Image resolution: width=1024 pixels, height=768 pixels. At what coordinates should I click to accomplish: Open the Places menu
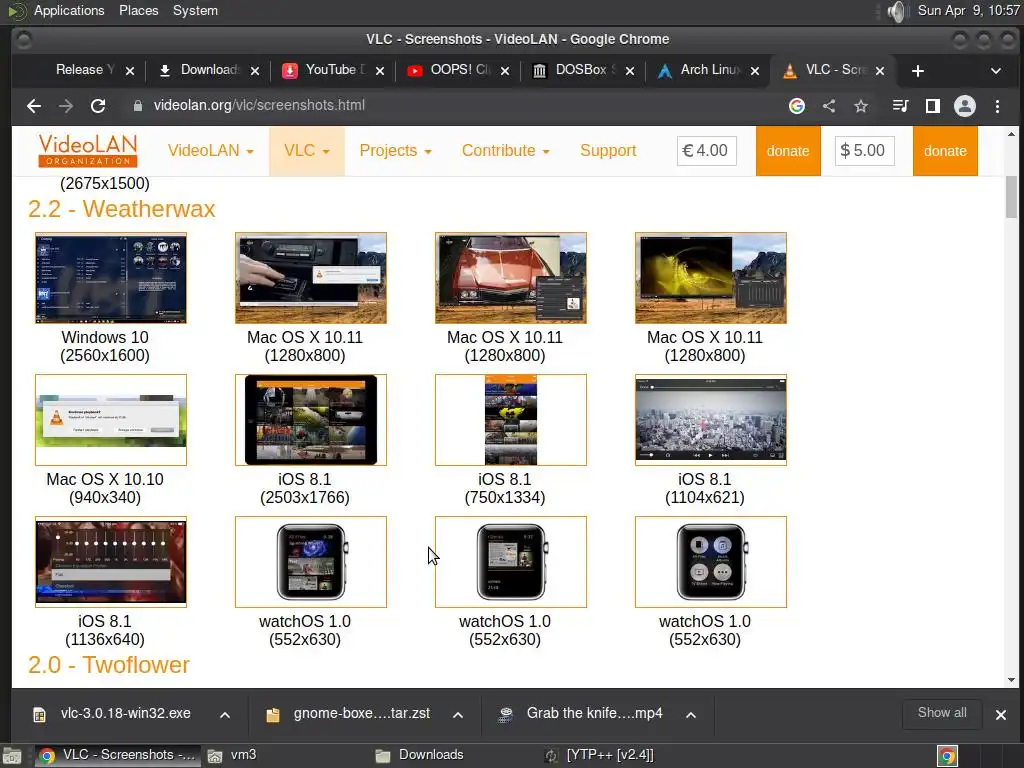point(138,10)
